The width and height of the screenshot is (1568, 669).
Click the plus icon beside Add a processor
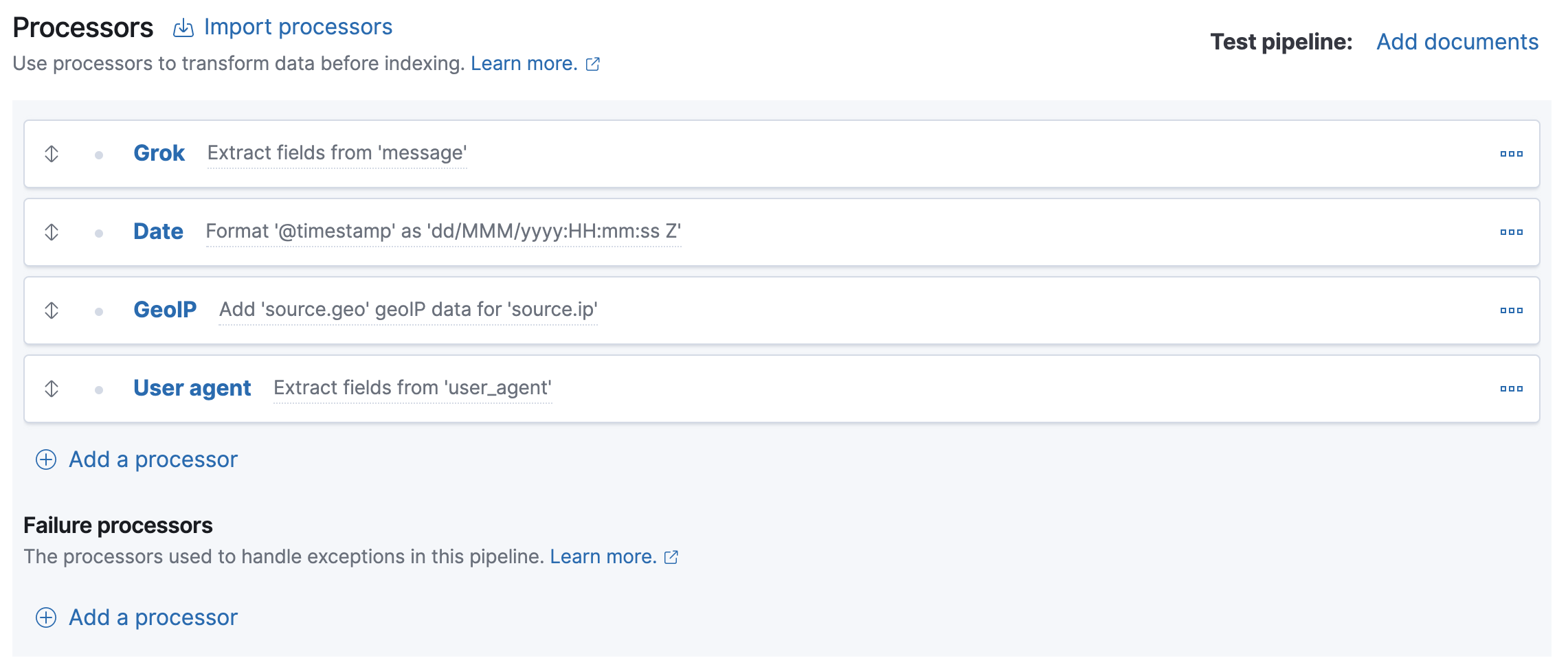point(45,459)
